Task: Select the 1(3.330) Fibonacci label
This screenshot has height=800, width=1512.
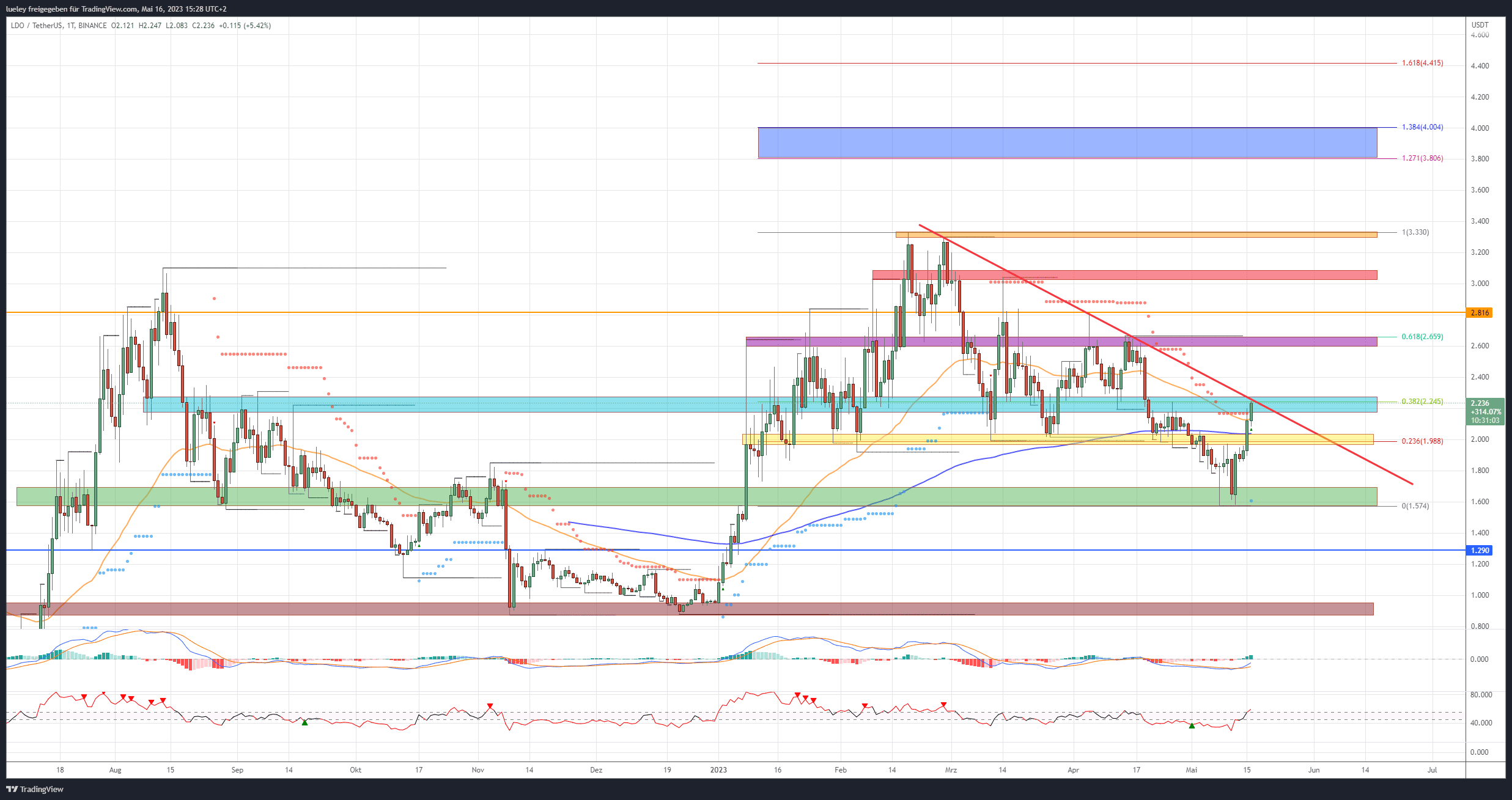Action: 1415,232
